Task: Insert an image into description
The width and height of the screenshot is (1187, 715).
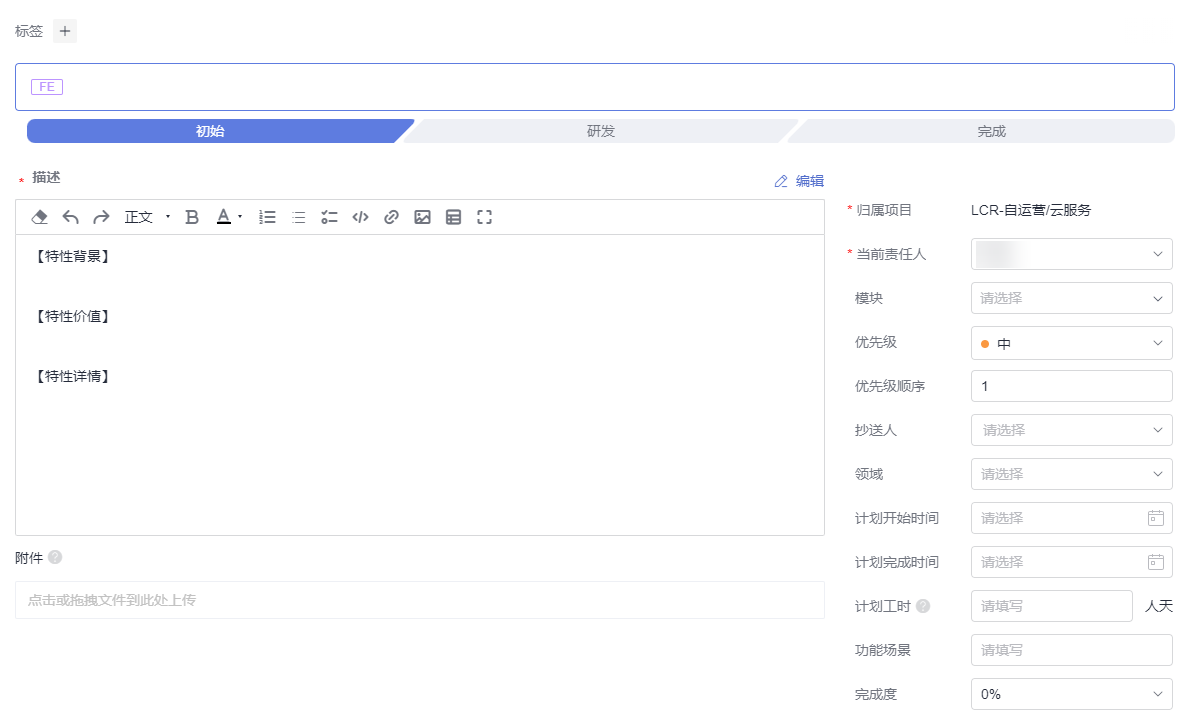Action: [422, 217]
